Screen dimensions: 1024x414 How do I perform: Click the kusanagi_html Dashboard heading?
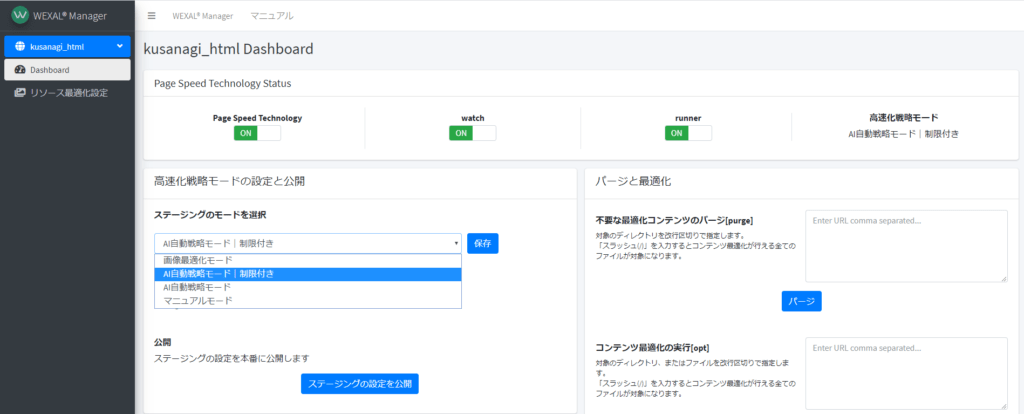click(228, 49)
